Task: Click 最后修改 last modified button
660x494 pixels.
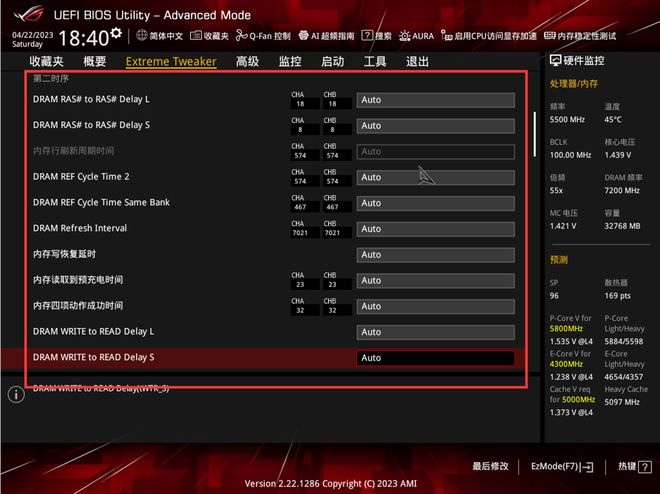Action: click(490, 467)
